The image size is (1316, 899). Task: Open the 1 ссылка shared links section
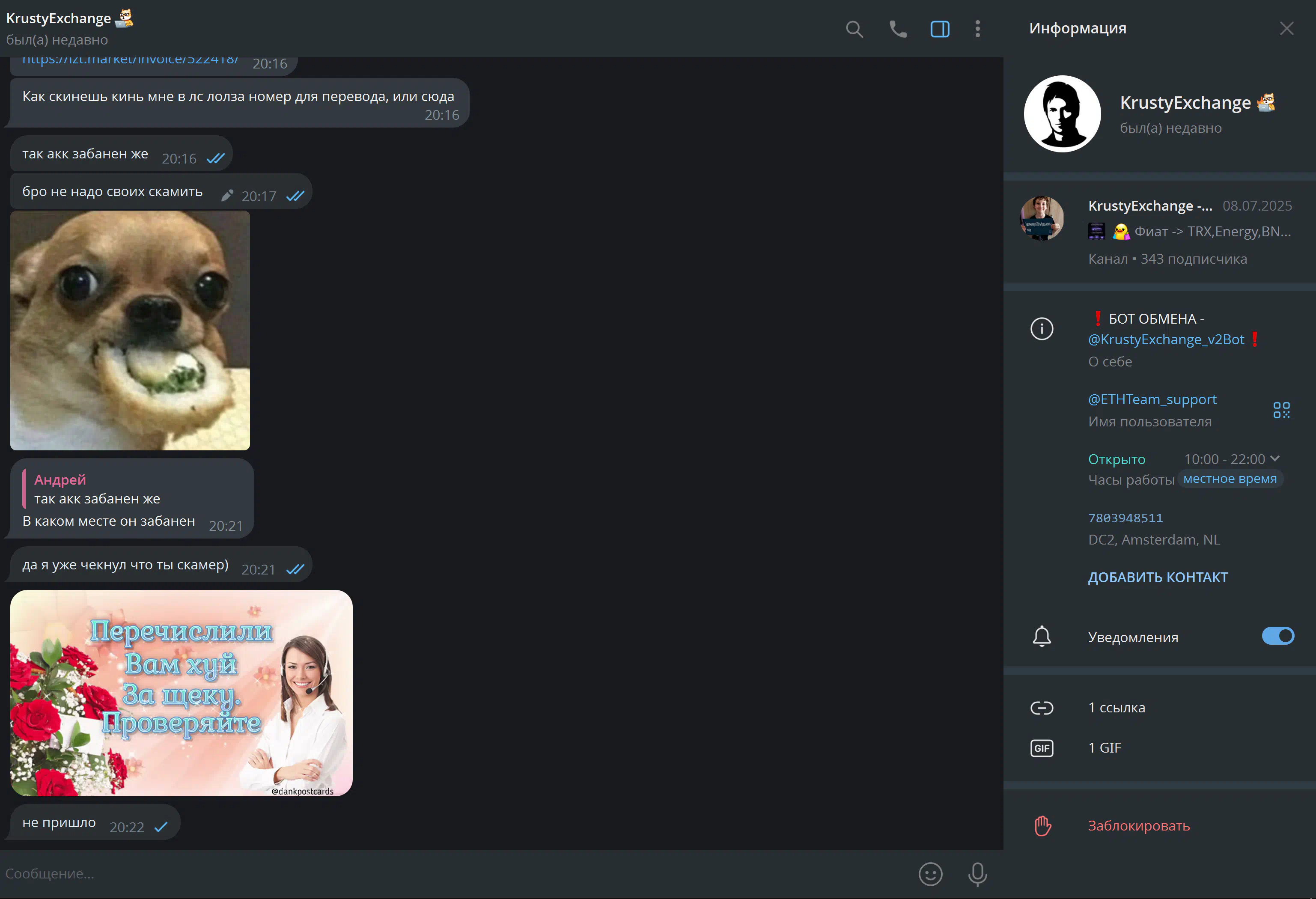click(1116, 708)
